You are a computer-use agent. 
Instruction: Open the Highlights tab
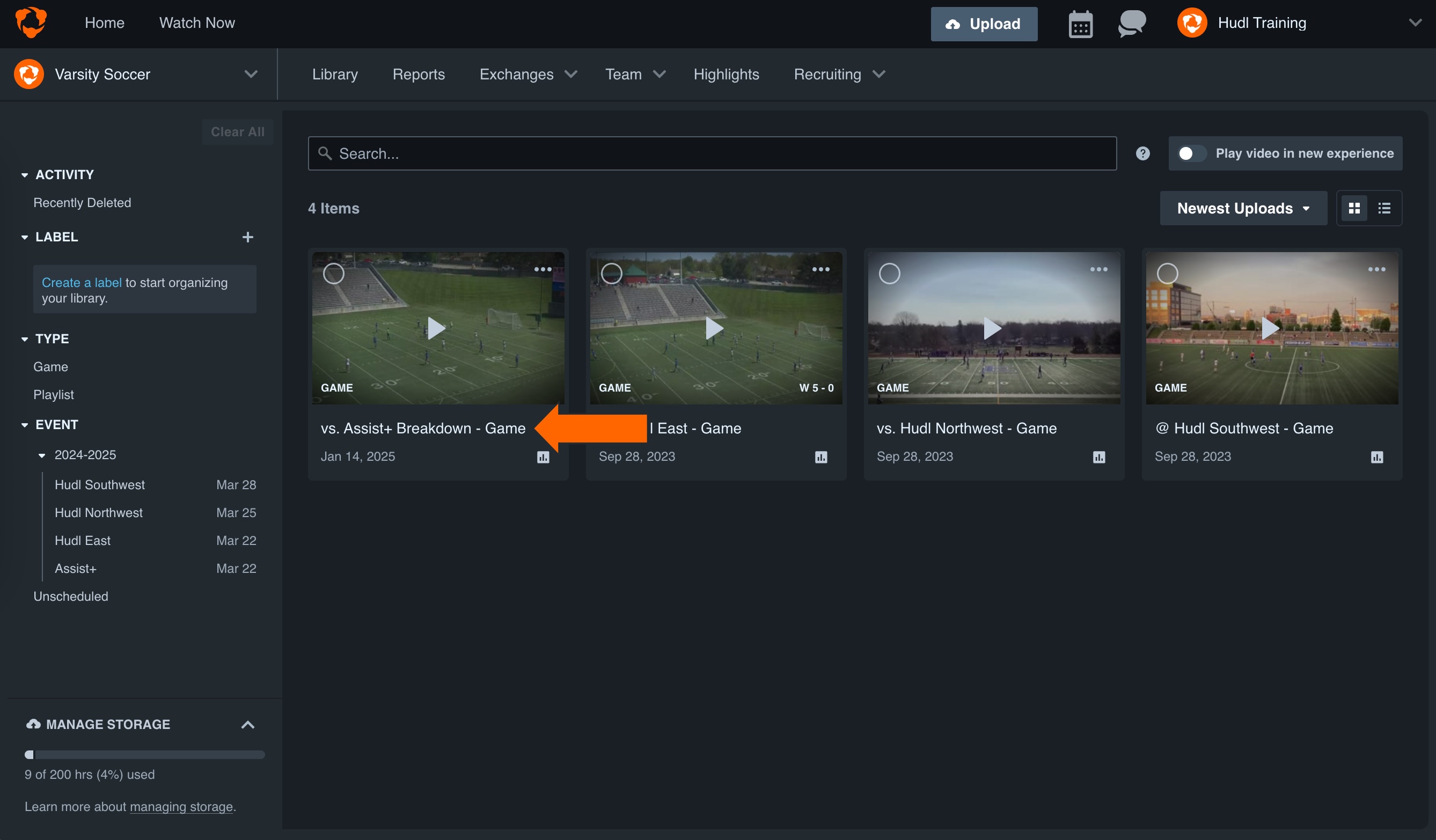[x=726, y=74]
